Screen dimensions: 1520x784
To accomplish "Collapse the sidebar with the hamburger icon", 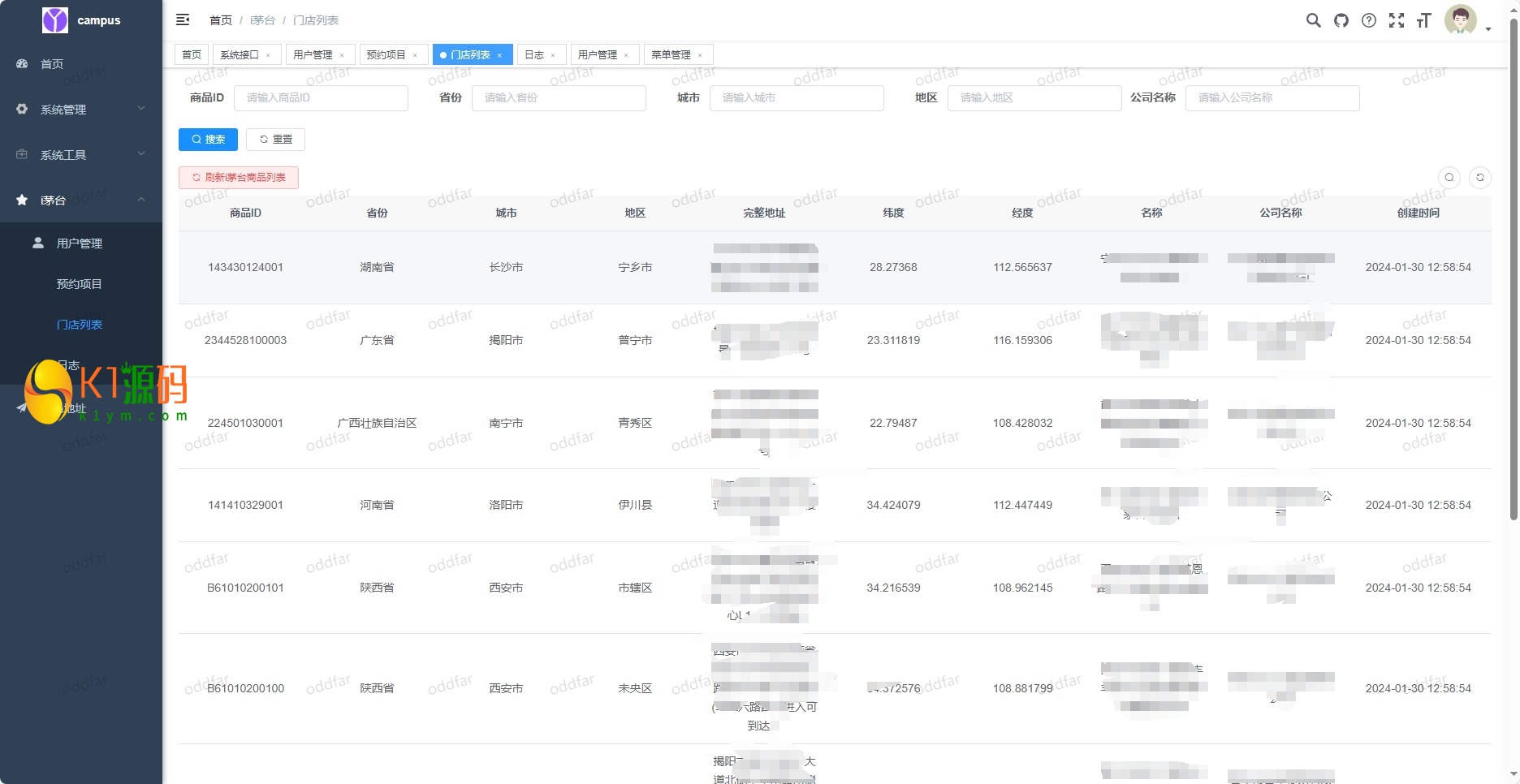I will [x=183, y=19].
